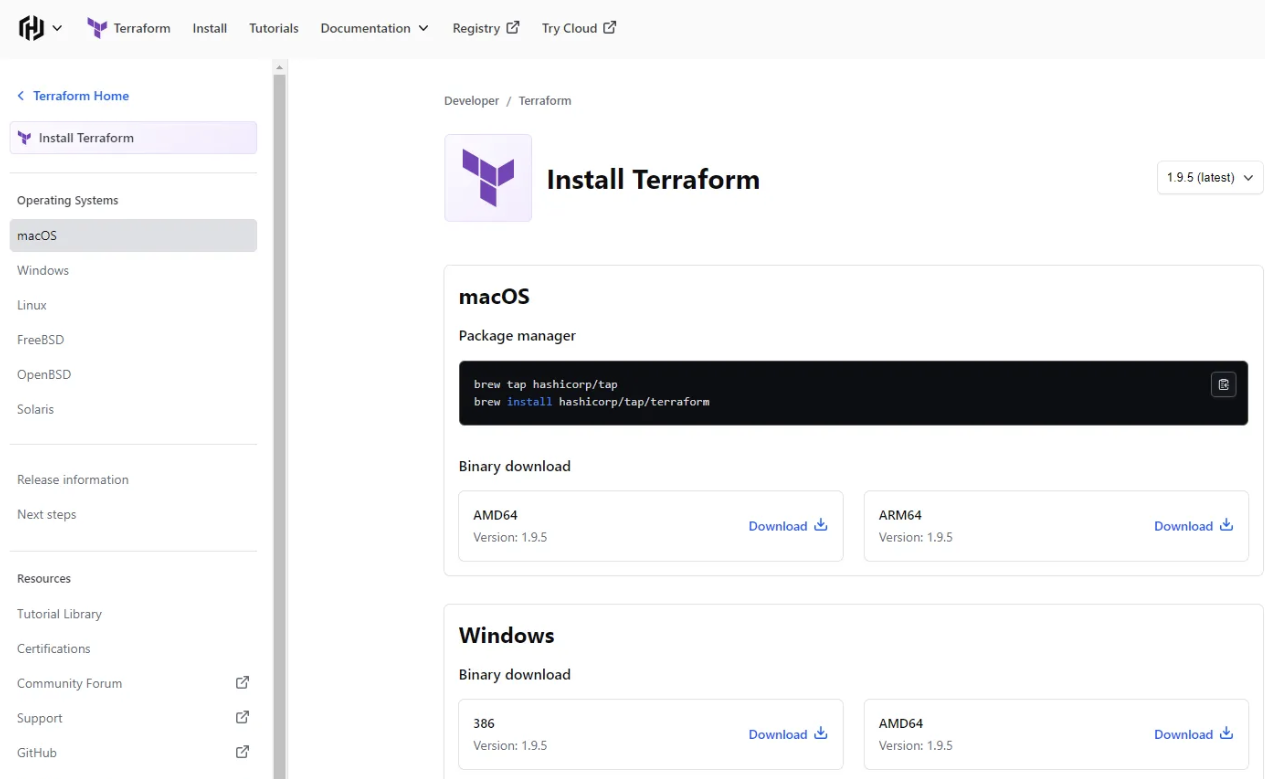Select Install Terraform sidebar item
This screenshot has width=1265, height=779.
point(133,138)
